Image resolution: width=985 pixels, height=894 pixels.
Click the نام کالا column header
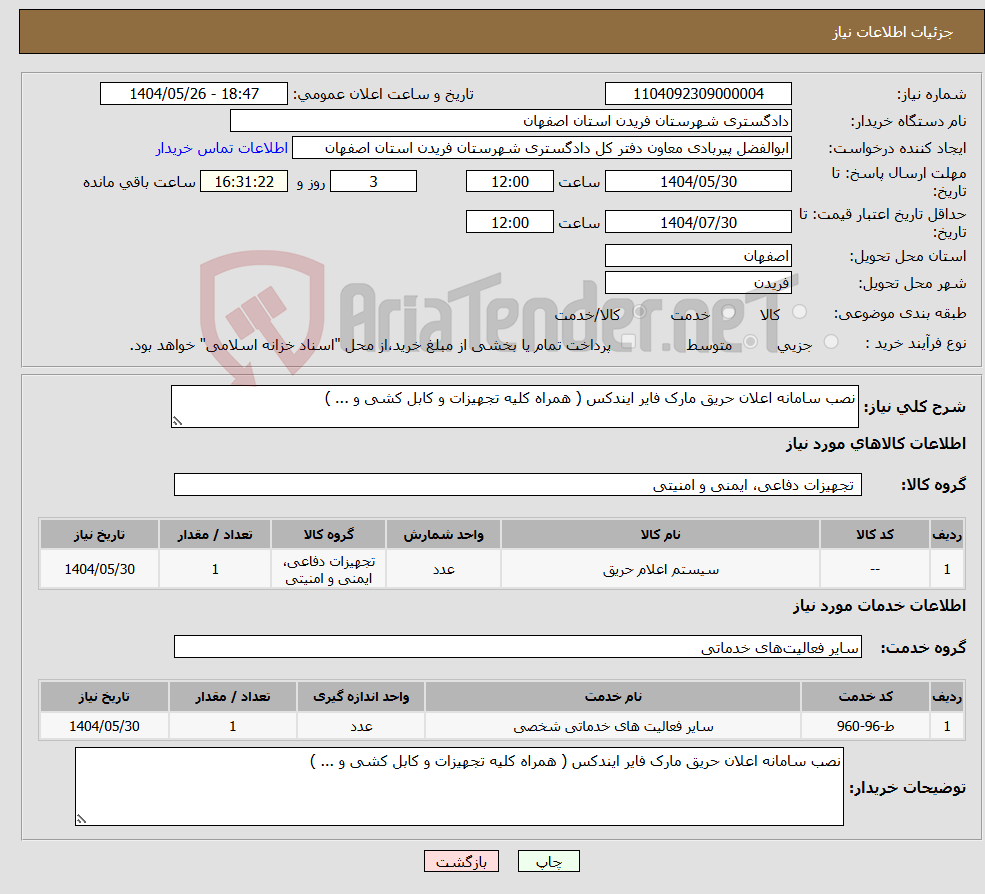tap(660, 535)
